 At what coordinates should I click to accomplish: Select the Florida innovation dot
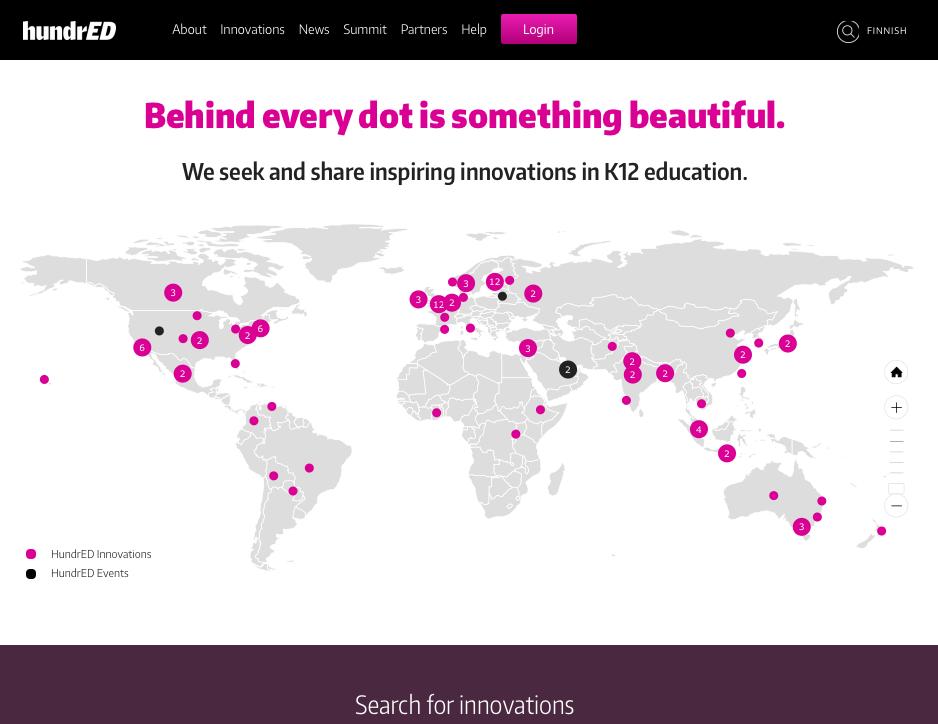(235, 363)
